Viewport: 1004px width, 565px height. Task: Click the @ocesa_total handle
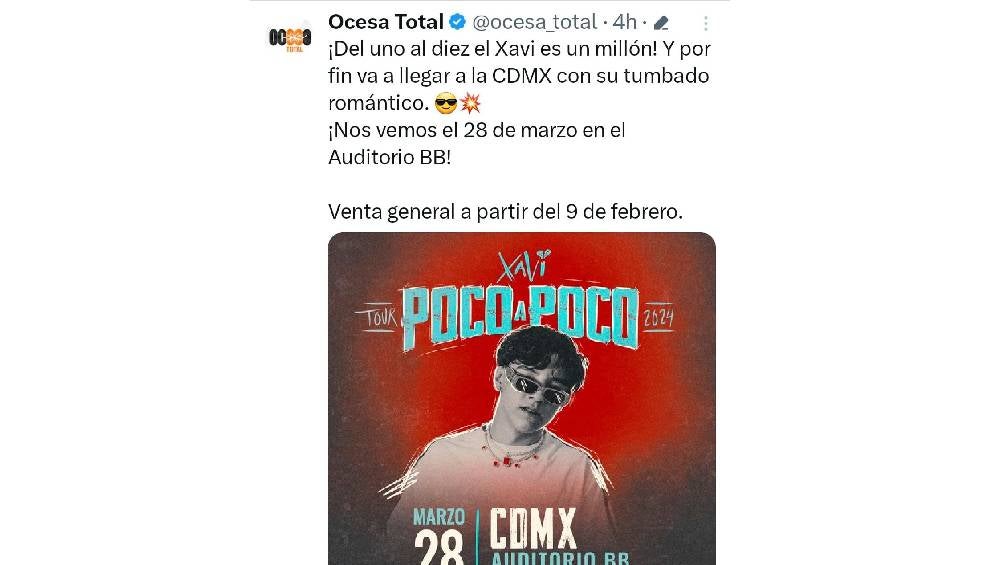click(x=534, y=22)
